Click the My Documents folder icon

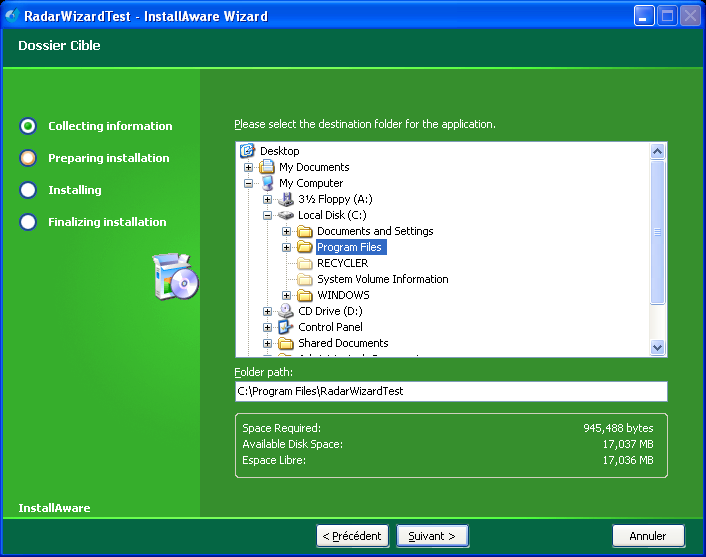point(267,167)
